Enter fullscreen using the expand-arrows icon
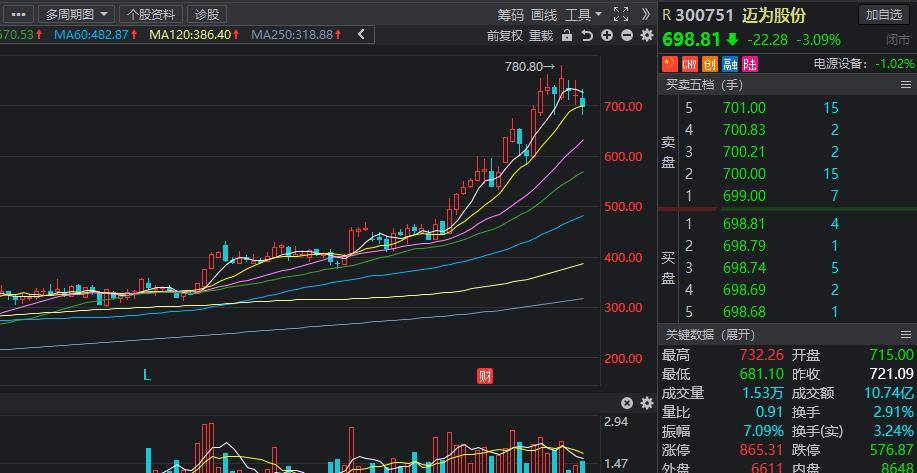This screenshot has height=473, width=917. click(620, 14)
